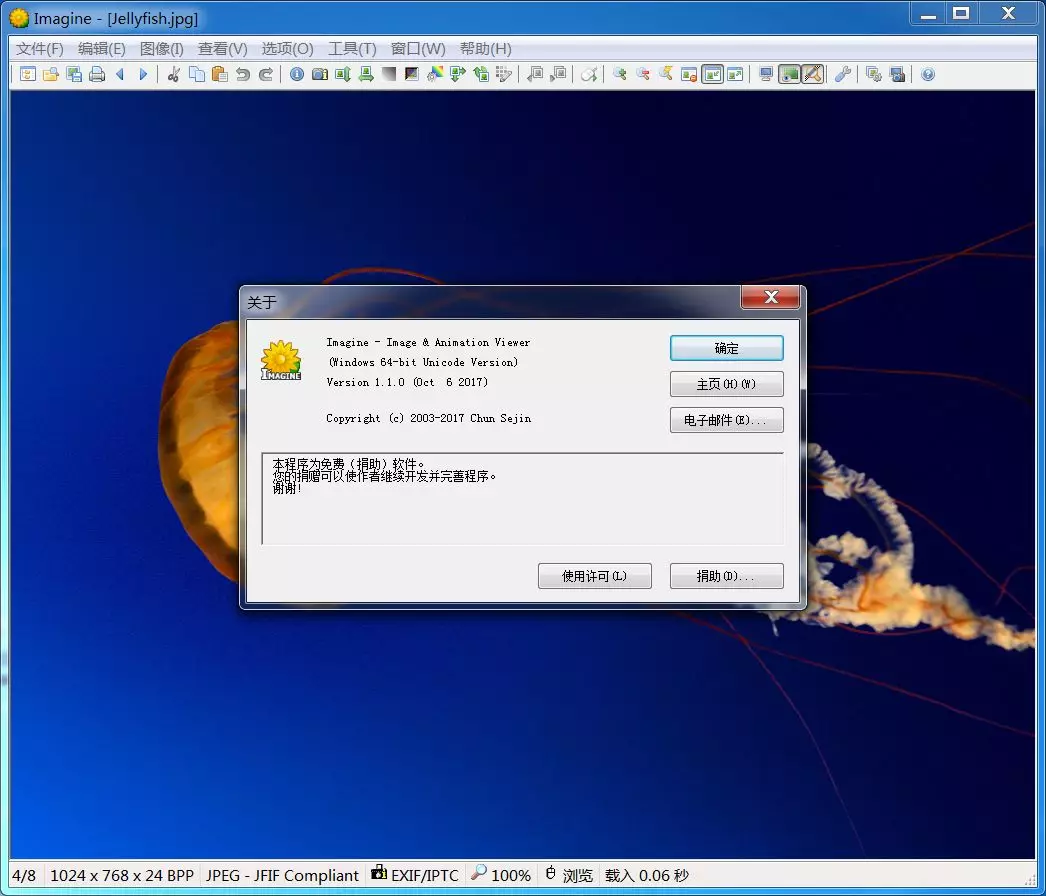Open the 帮助(H) menu
The image size is (1046, 896).
(485, 49)
